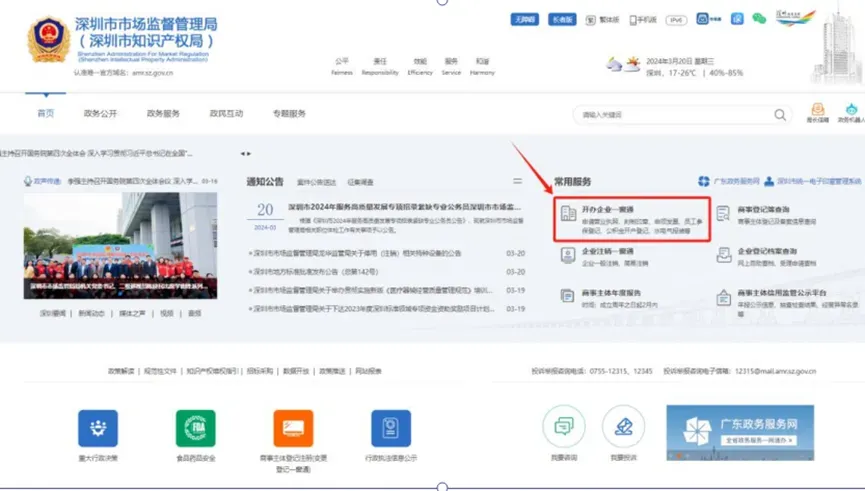The width and height of the screenshot is (865, 491).
Task: Open the notice about 2023年度深圳标准
Action: tap(374, 308)
